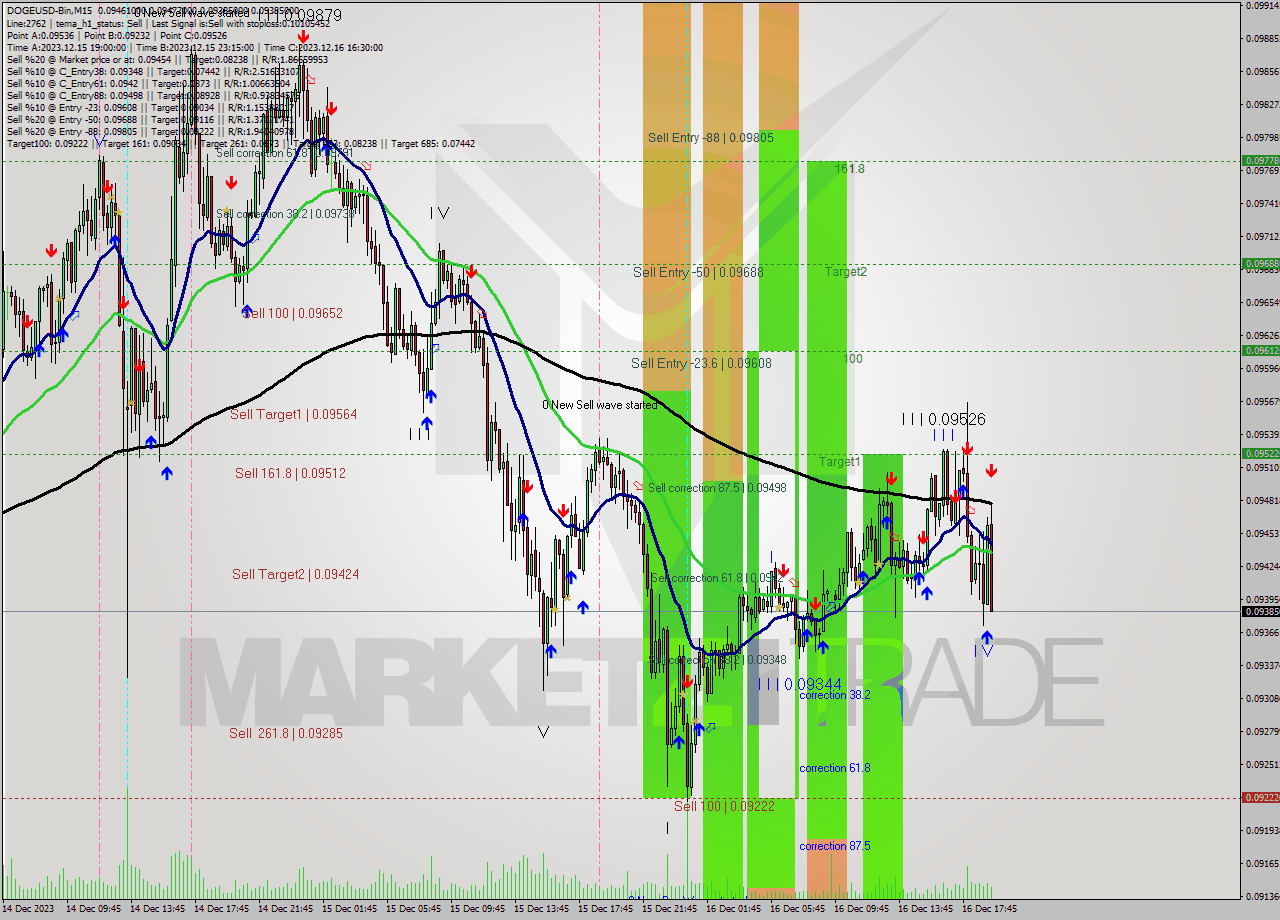Click the 'Sell Target2 | 0.09424' label

tap(295, 574)
